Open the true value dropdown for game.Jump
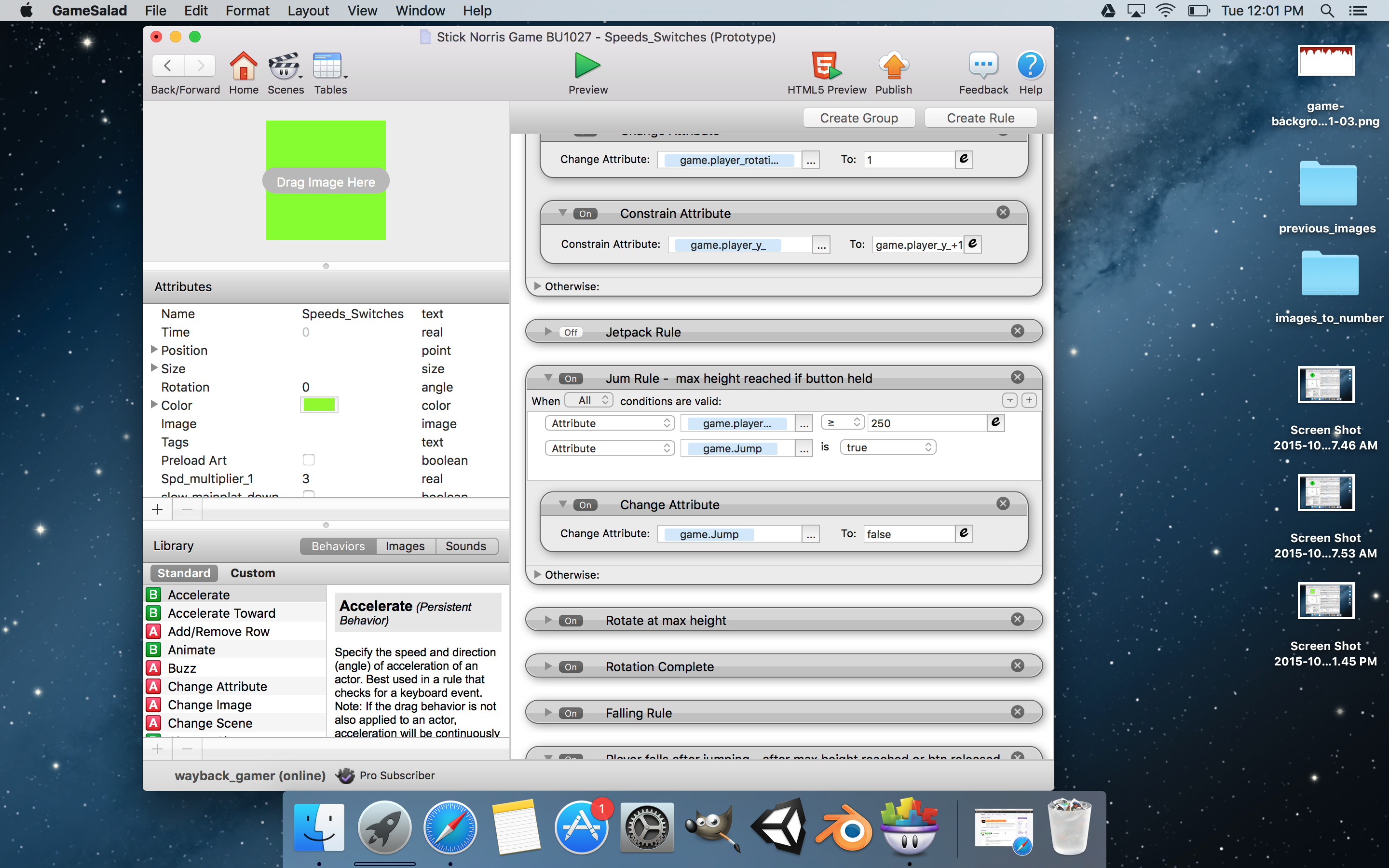Viewport: 1389px width, 868px height. tap(888, 447)
